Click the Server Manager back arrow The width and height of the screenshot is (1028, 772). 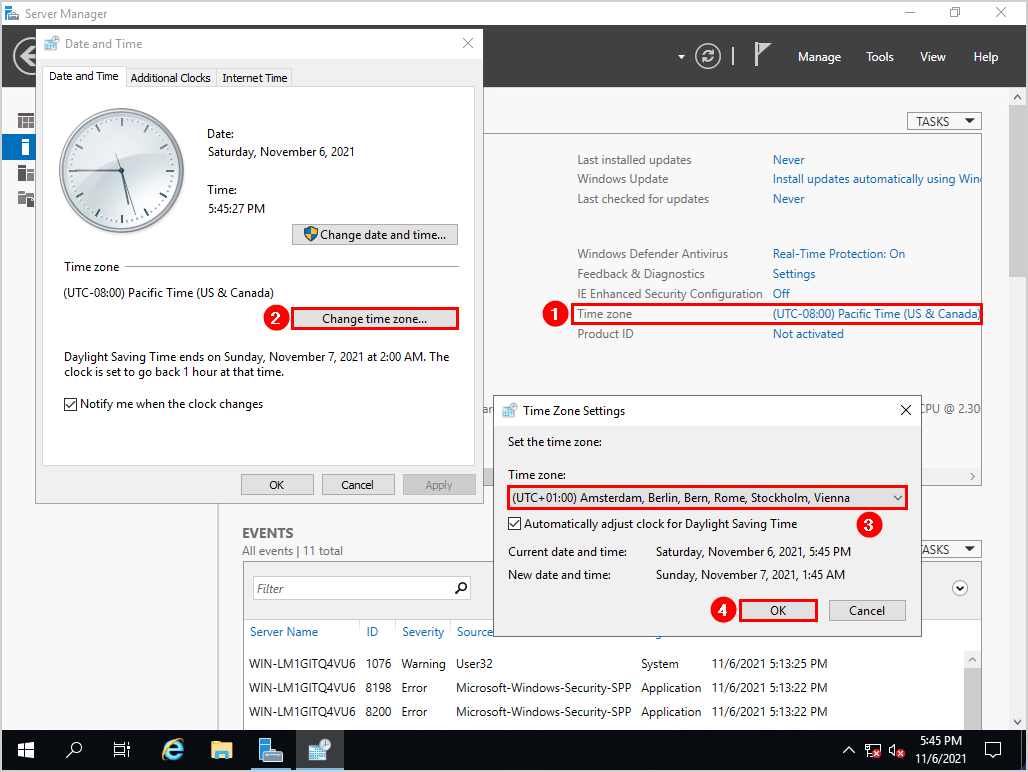[24, 56]
